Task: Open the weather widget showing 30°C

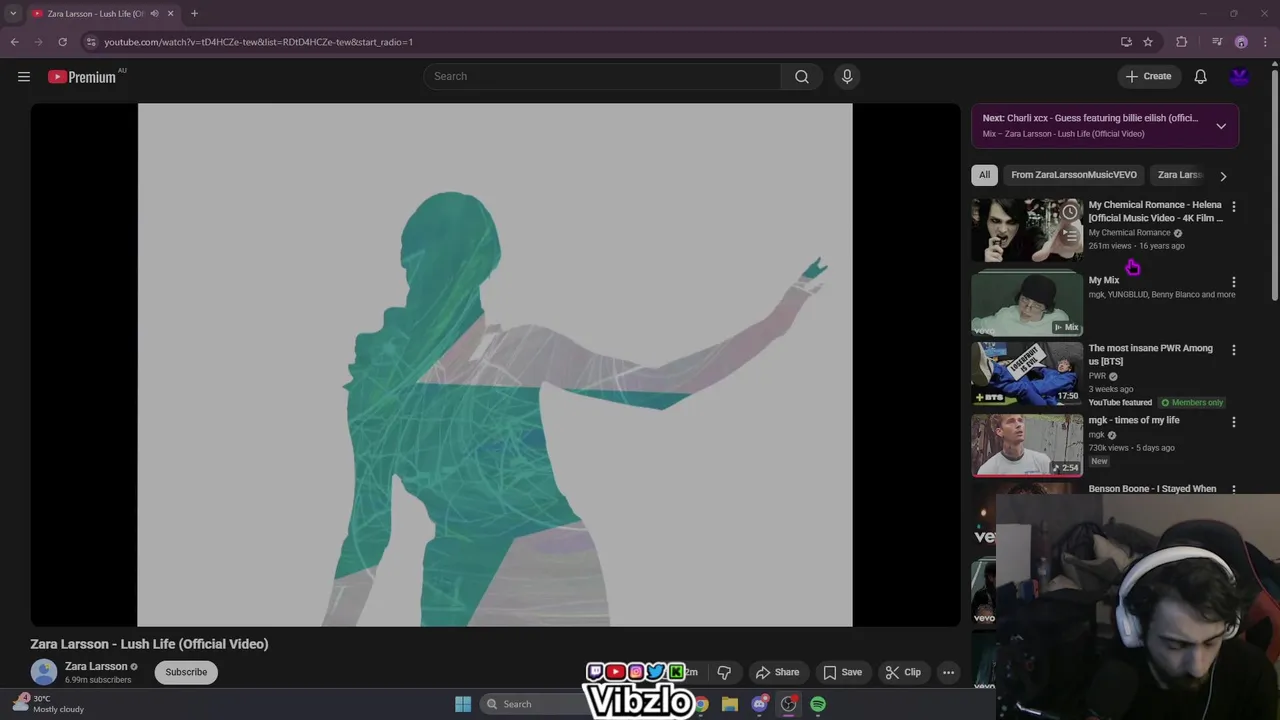Action: [50, 704]
